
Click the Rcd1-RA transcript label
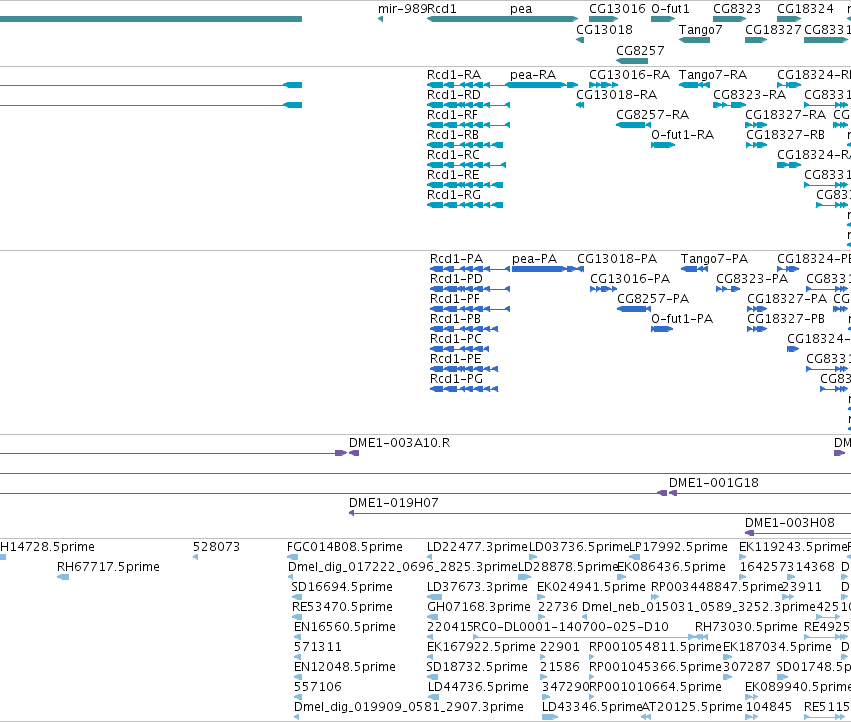pyautogui.click(x=454, y=74)
